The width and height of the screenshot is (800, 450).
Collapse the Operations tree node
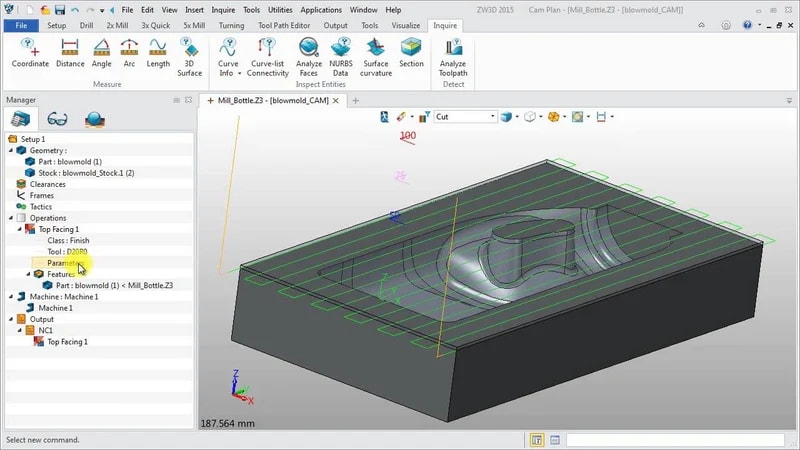pos(11,218)
